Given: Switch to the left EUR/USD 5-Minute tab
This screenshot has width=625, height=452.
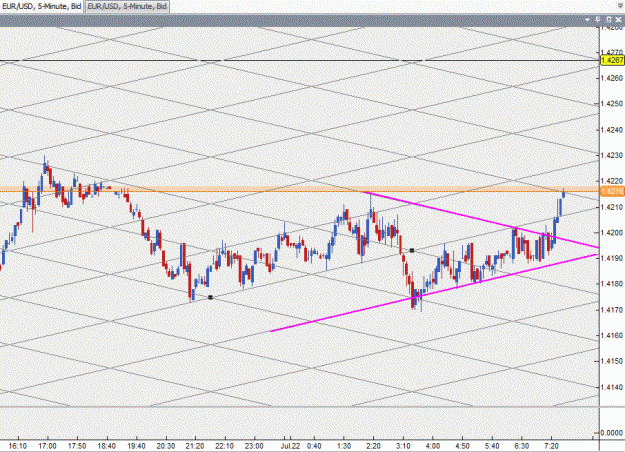Looking at the screenshot, I should click(42, 6).
